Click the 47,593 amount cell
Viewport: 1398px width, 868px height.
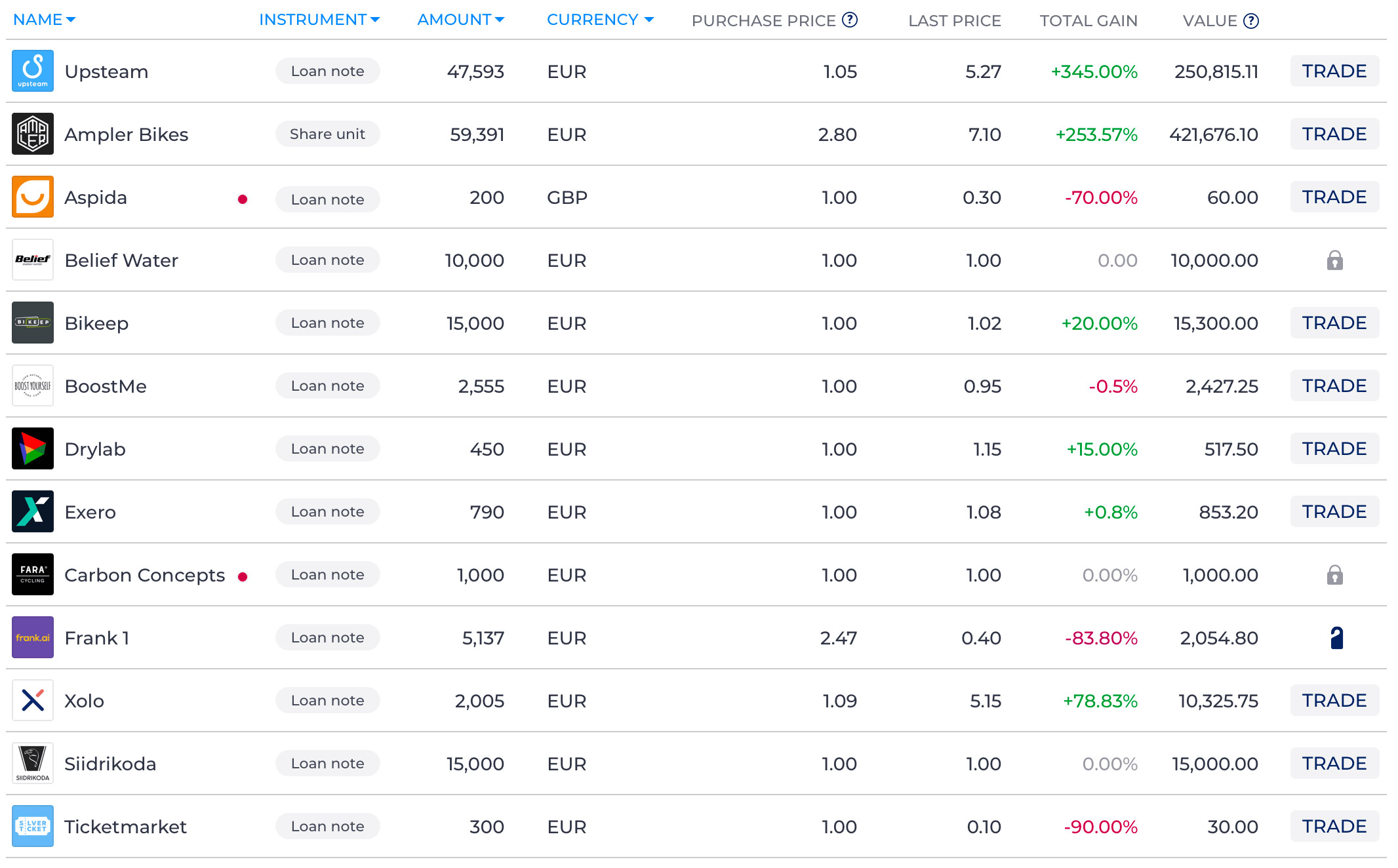point(475,71)
